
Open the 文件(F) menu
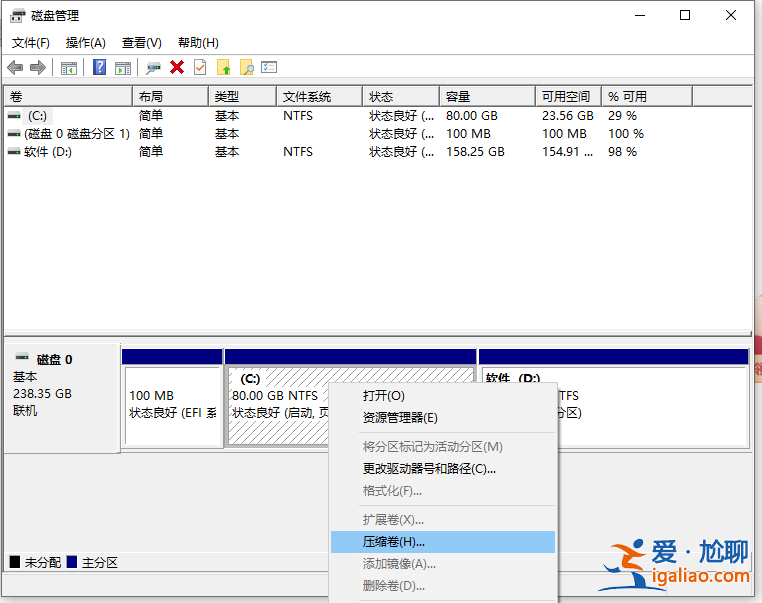31,43
